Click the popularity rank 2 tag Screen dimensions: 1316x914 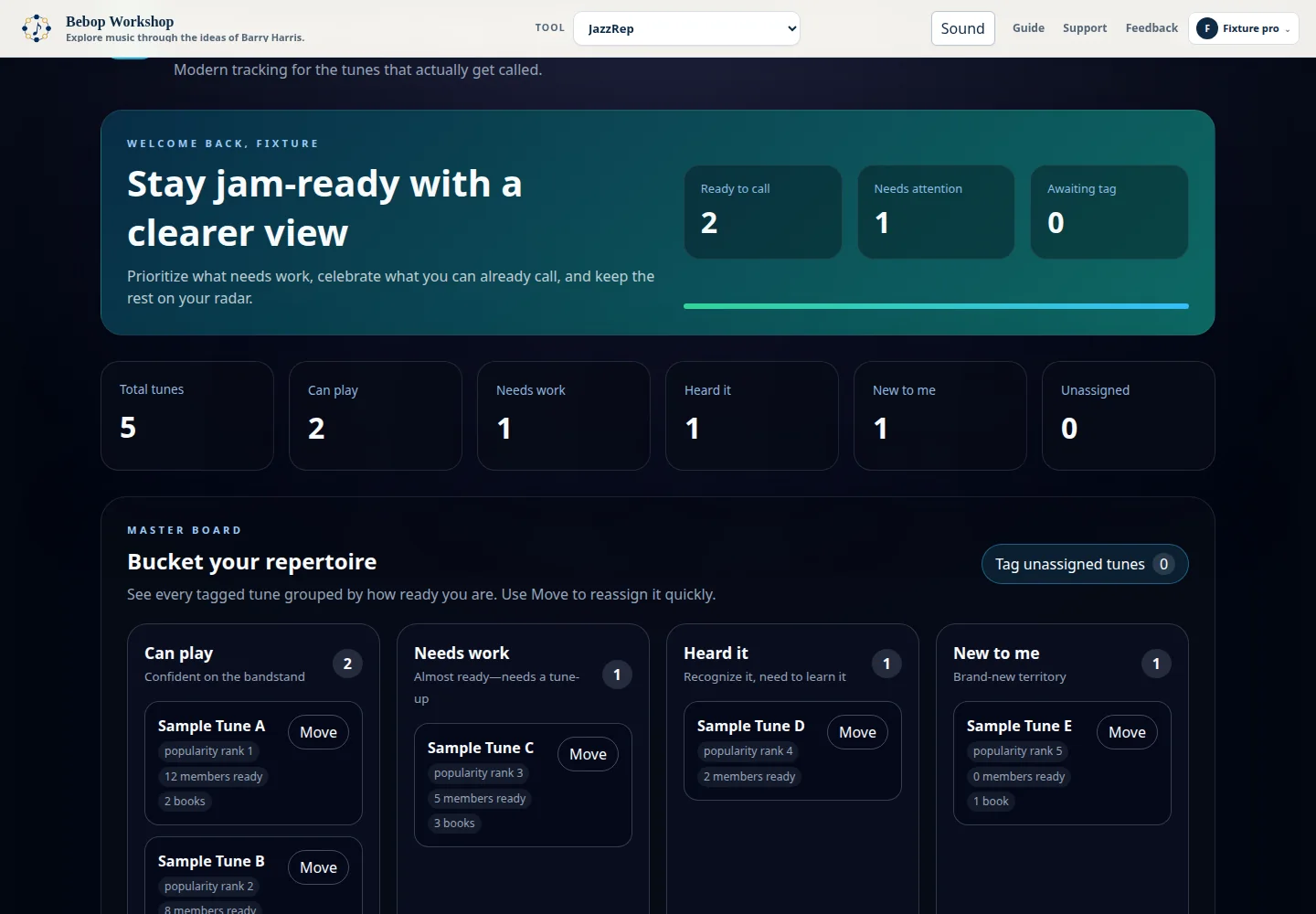coord(208,887)
